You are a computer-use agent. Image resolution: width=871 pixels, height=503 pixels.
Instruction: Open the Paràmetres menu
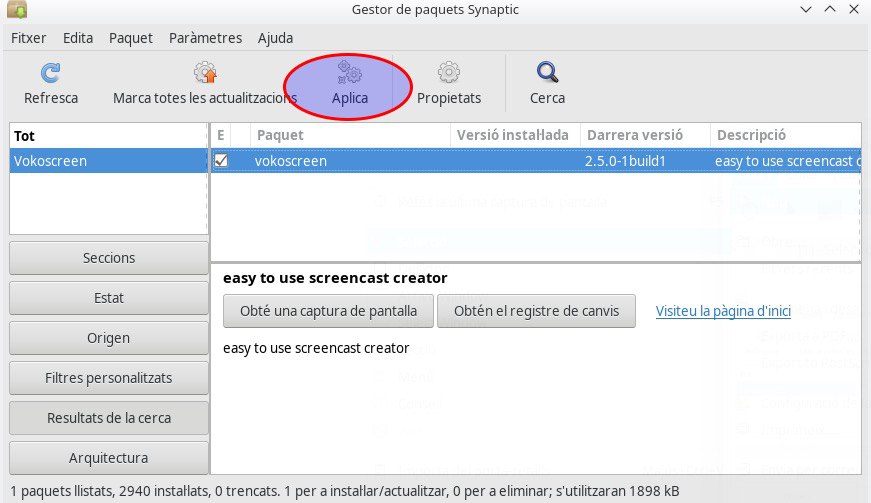click(x=206, y=38)
